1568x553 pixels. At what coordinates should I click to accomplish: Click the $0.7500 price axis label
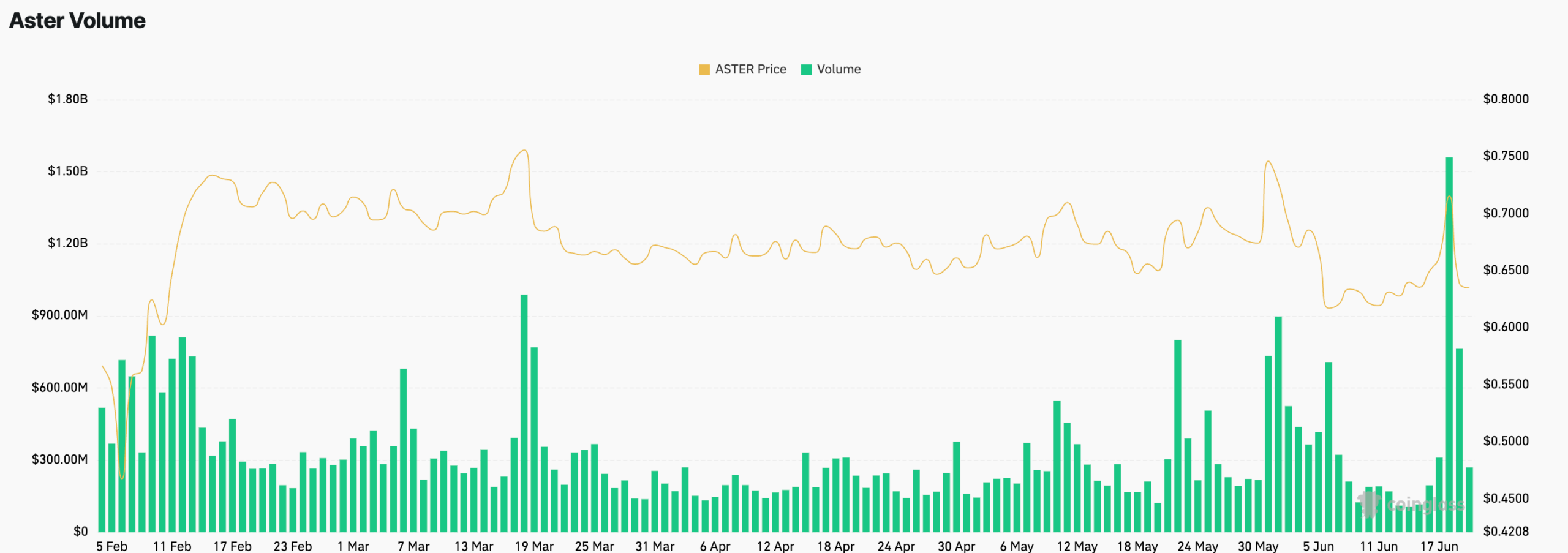point(1506,156)
